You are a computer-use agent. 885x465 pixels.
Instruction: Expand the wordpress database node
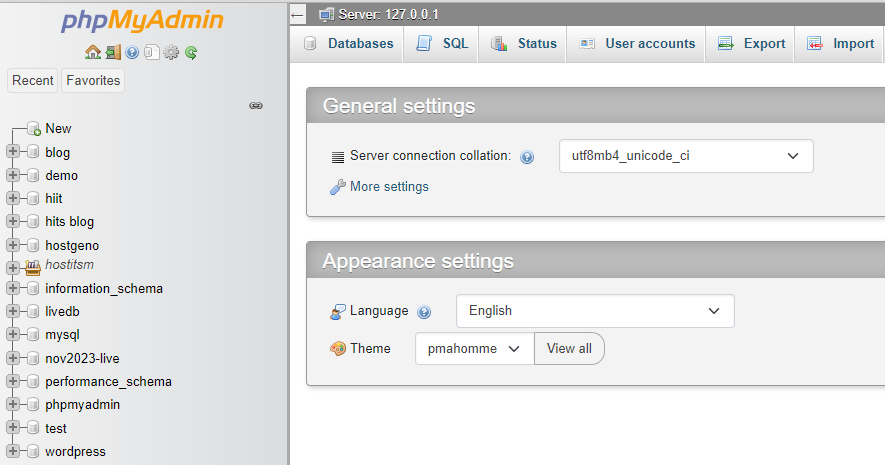pos(12,451)
